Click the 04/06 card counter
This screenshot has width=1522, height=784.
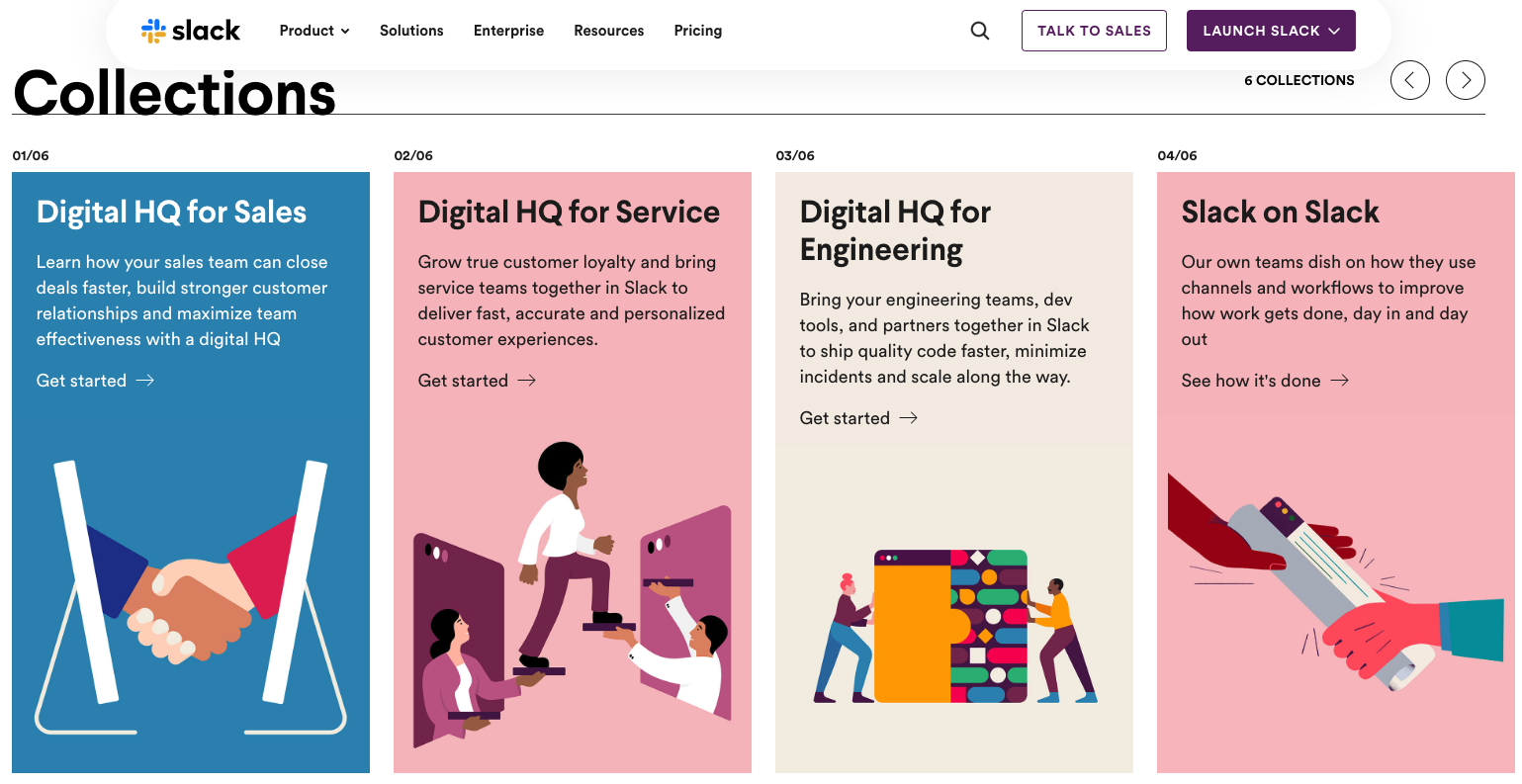tap(1177, 155)
